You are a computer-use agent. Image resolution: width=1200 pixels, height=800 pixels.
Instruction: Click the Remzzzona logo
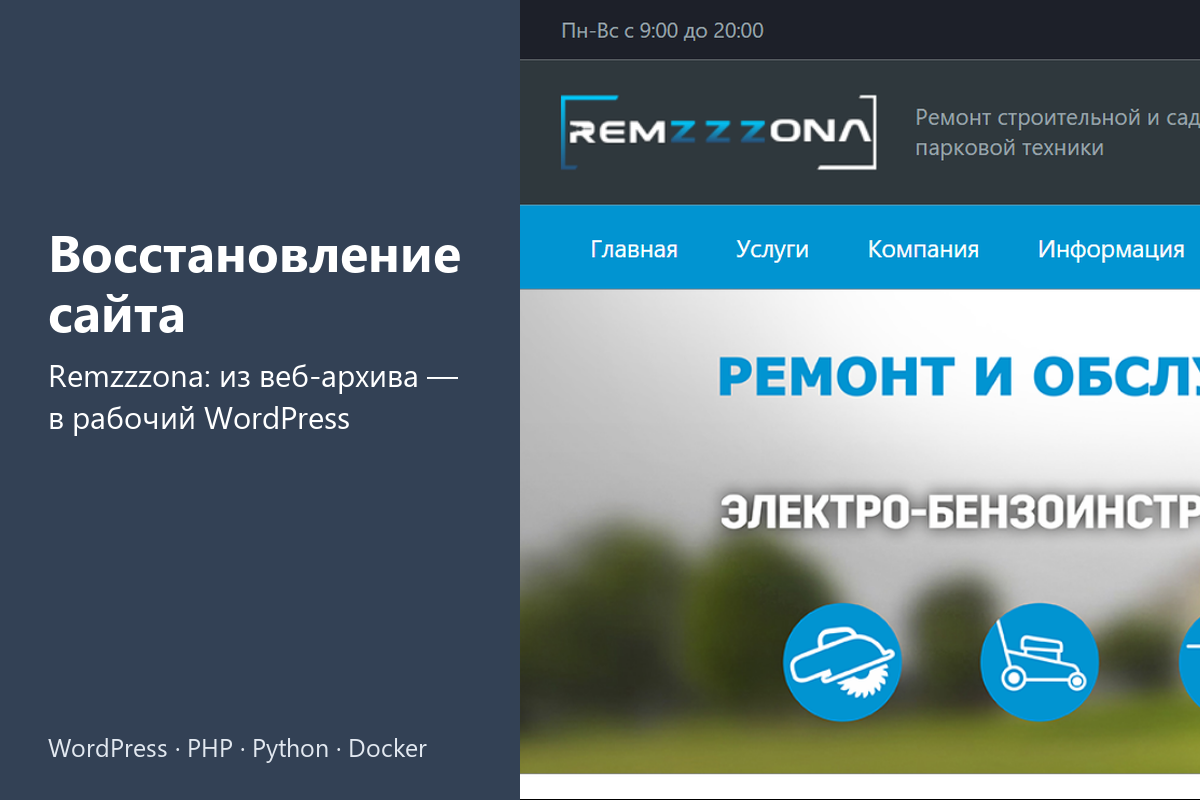719,132
